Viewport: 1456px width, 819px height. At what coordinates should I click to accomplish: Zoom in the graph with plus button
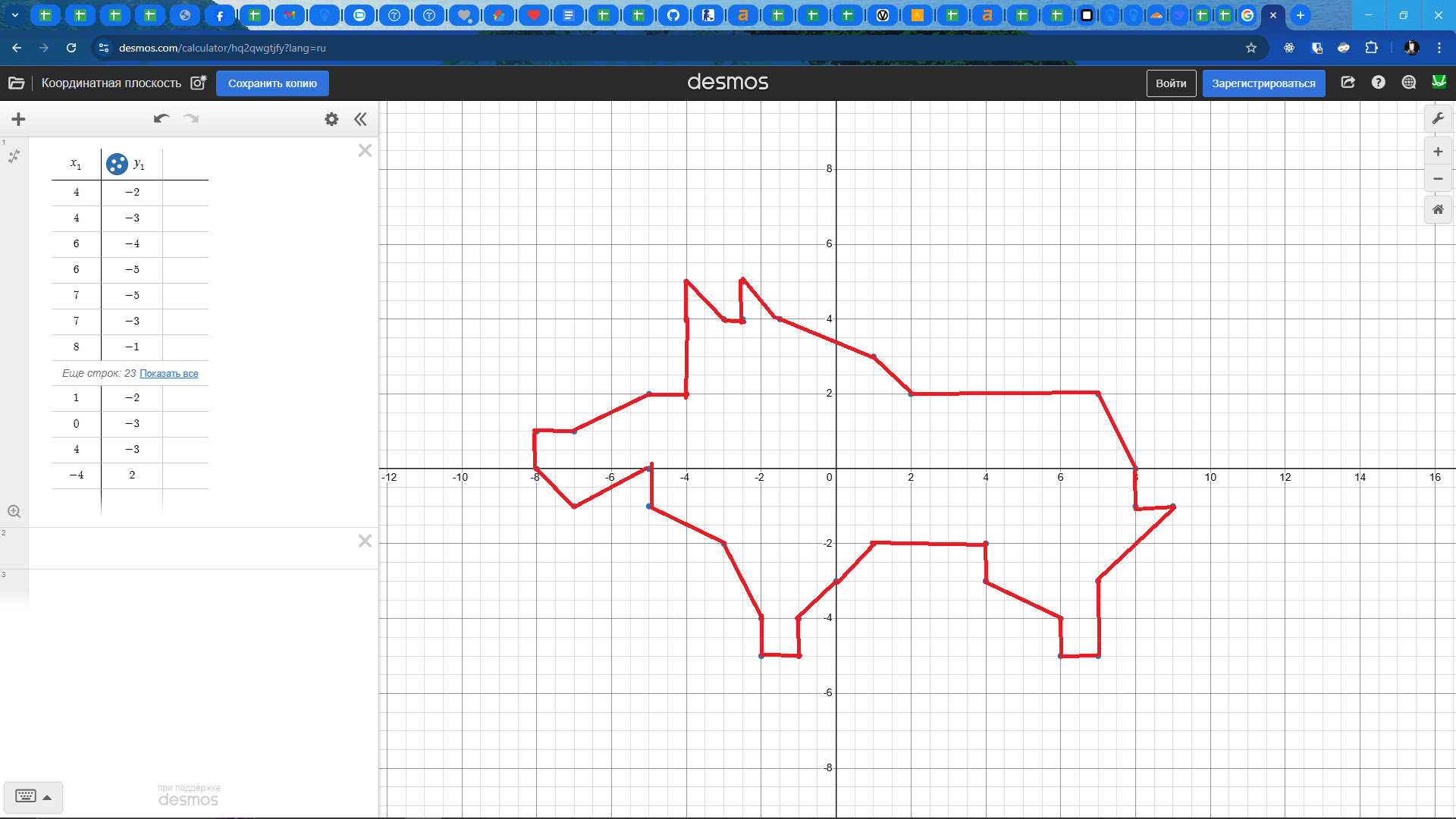coord(1438,152)
